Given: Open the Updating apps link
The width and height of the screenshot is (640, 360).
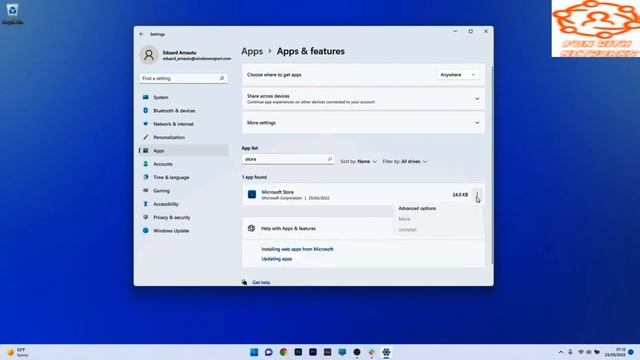Looking at the screenshot, I should 277,259.
